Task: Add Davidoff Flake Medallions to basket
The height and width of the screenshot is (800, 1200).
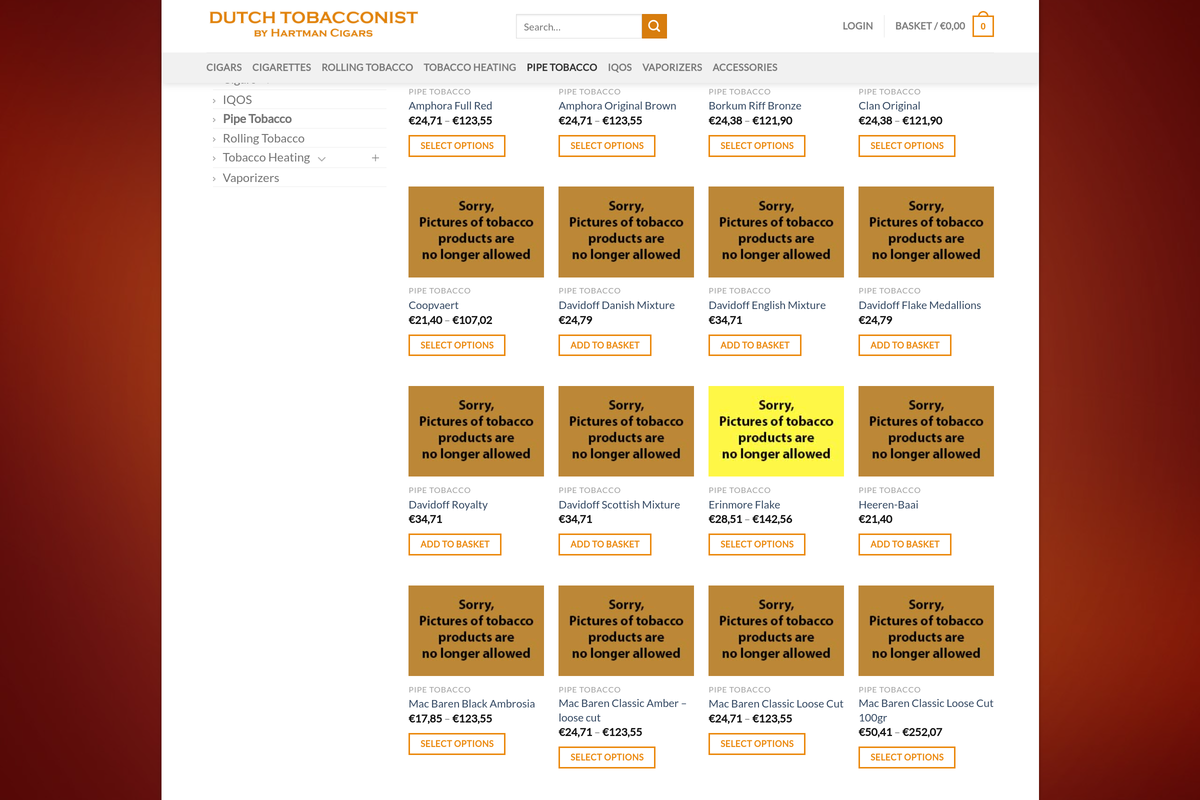Action: pos(905,345)
